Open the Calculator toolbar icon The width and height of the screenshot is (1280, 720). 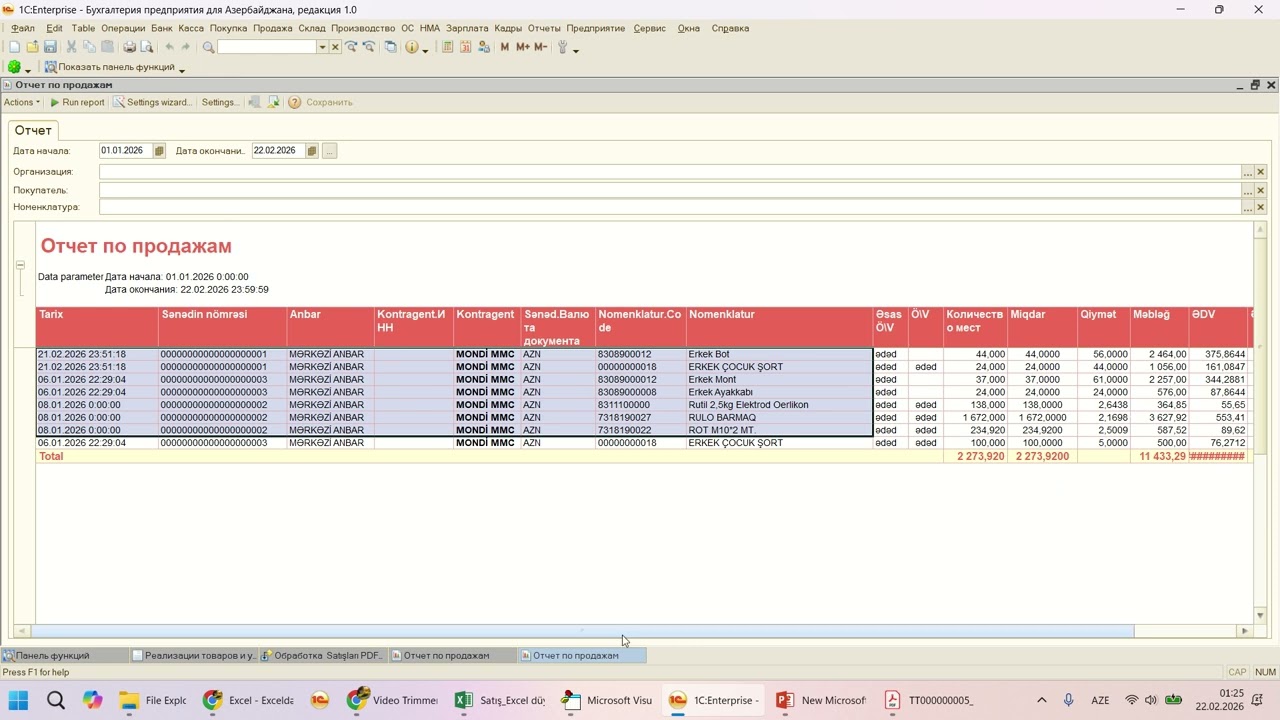click(447, 47)
